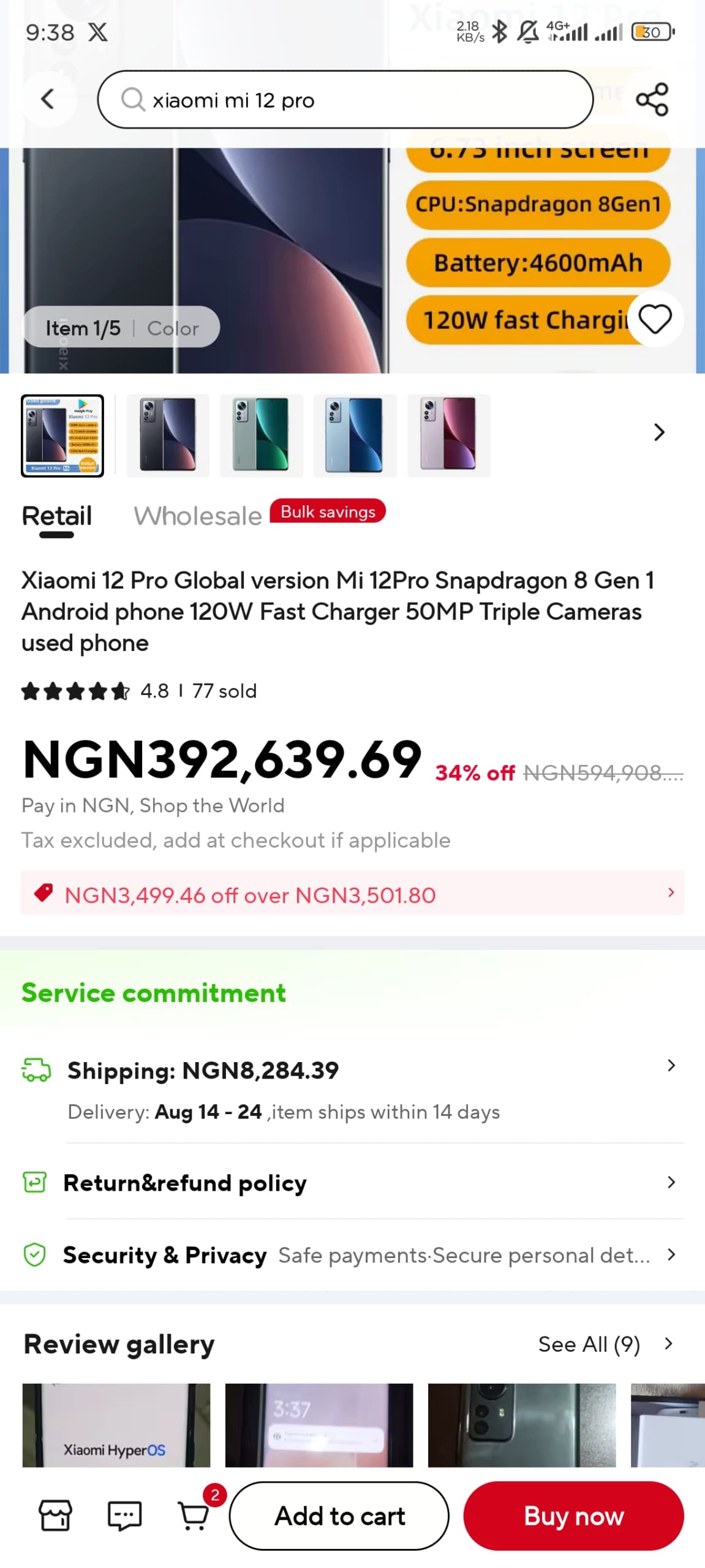
Task: Switch to the Wholesale tab
Action: click(x=198, y=516)
